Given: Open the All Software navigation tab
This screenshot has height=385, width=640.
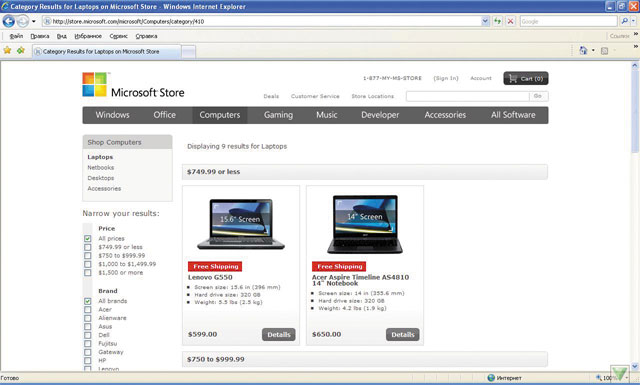Looking at the screenshot, I should pos(513,115).
